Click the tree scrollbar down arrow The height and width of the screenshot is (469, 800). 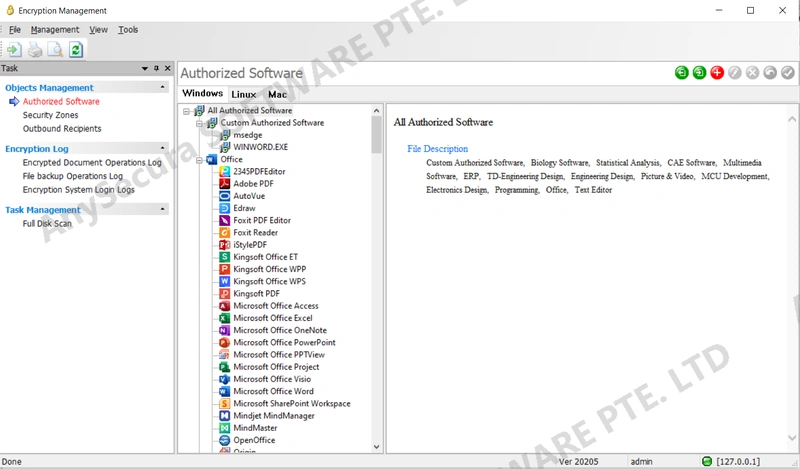[377, 447]
